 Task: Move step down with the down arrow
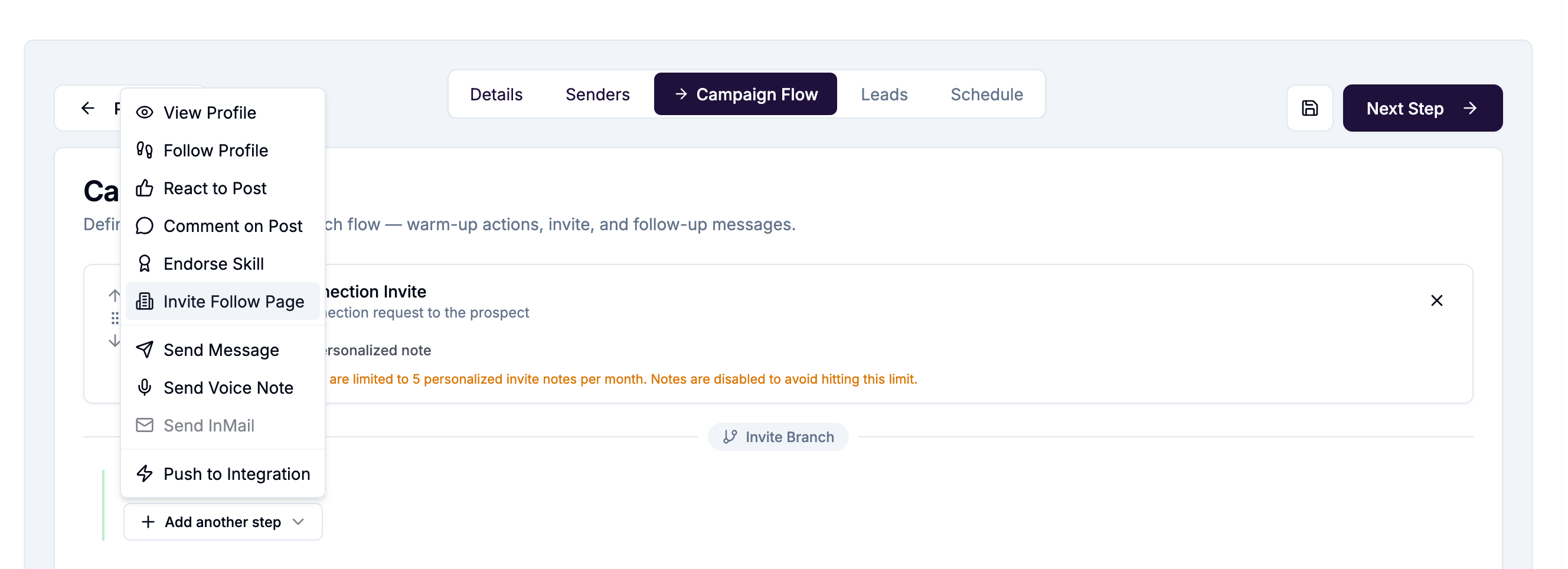(114, 341)
